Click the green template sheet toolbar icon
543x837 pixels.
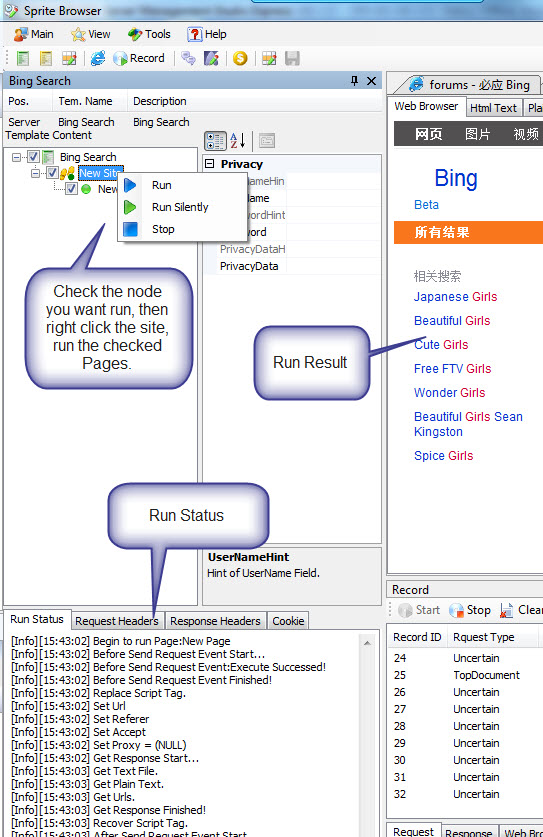(x=23, y=58)
